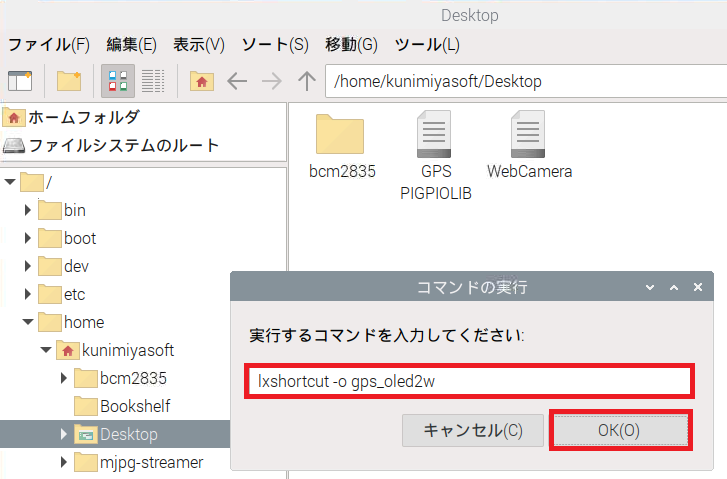Click the command input field in dialog
The height and width of the screenshot is (479, 727).
(469, 381)
